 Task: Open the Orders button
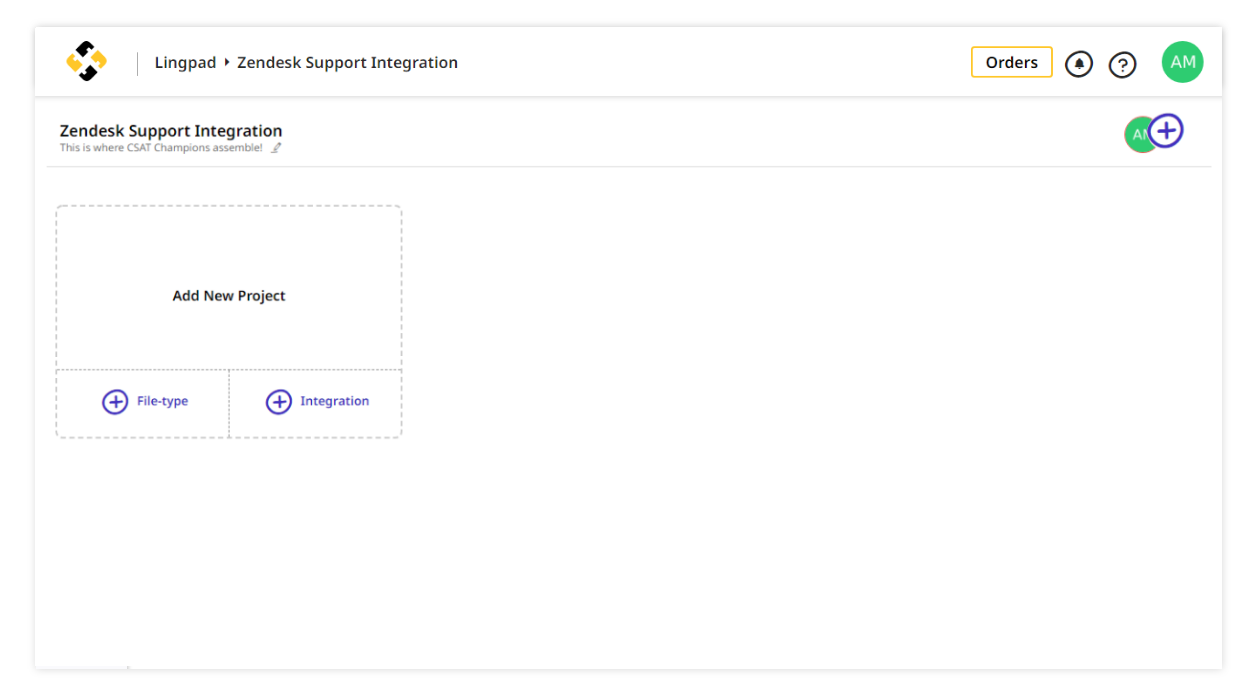tap(1012, 62)
